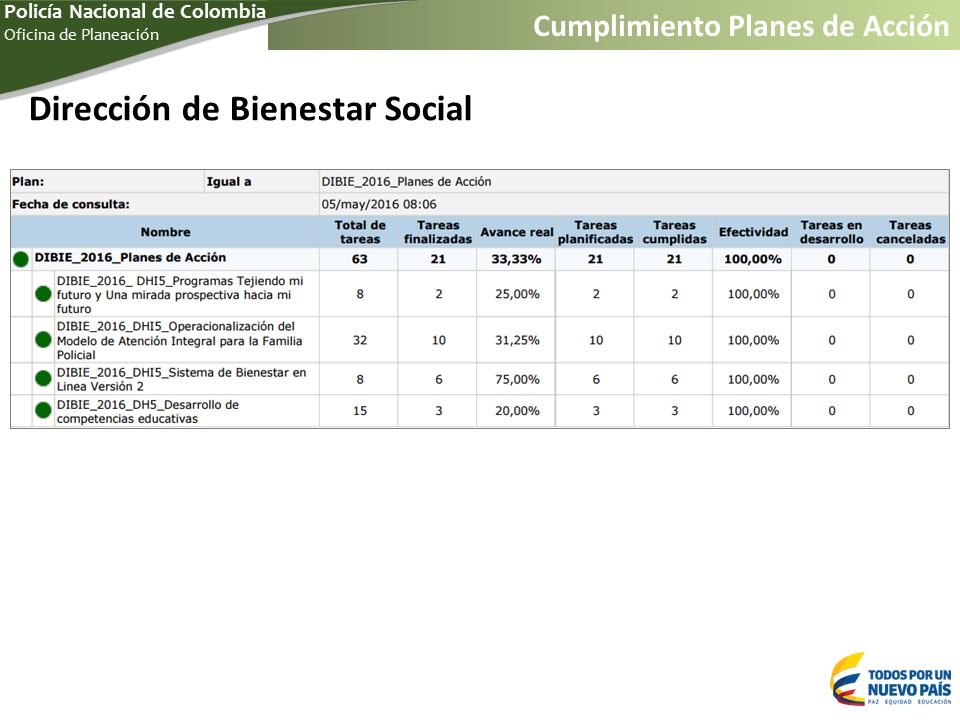The image size is (960, 720).
Task: Open DHI5_Programas Tejiendo mi futuro plan row
Action: click(x=180, y=294)
